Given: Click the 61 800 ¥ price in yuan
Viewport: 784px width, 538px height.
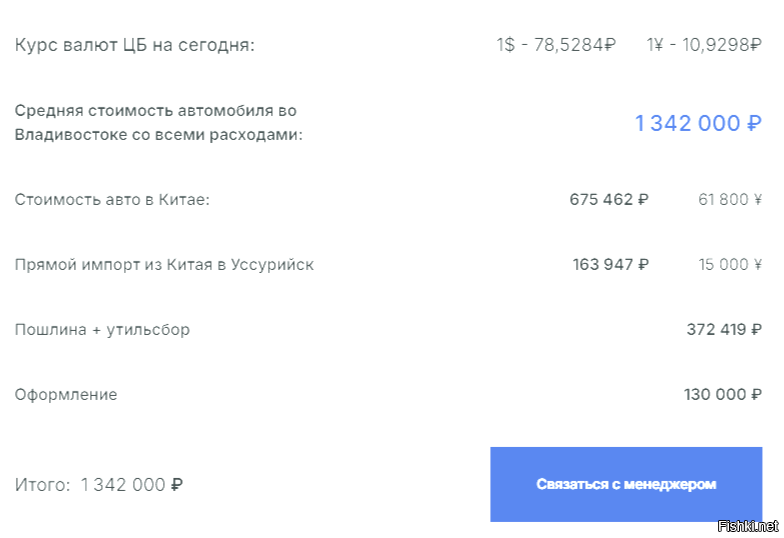Looking at the screenshot, I should pyautogui.click(x=730, y=200).
